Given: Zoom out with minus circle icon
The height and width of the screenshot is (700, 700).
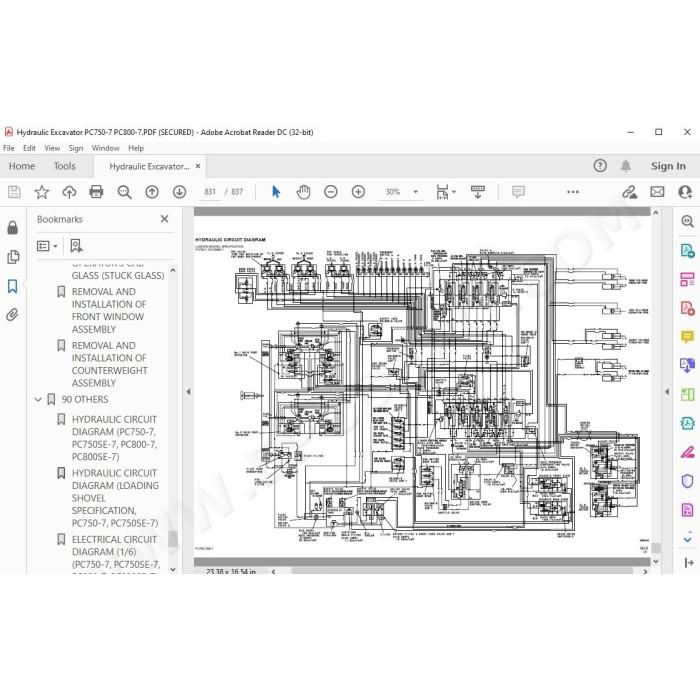Looking at the screenshot, I should 331,192.
